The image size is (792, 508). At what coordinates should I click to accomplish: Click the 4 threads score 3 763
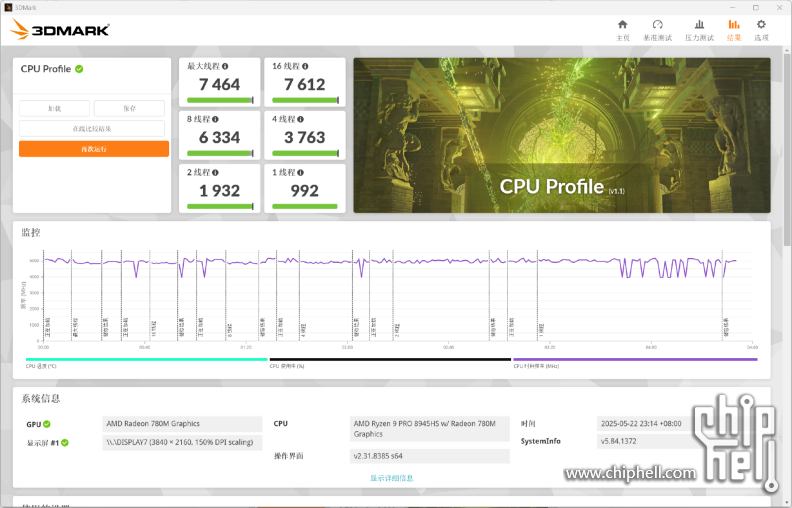point(305,137)
